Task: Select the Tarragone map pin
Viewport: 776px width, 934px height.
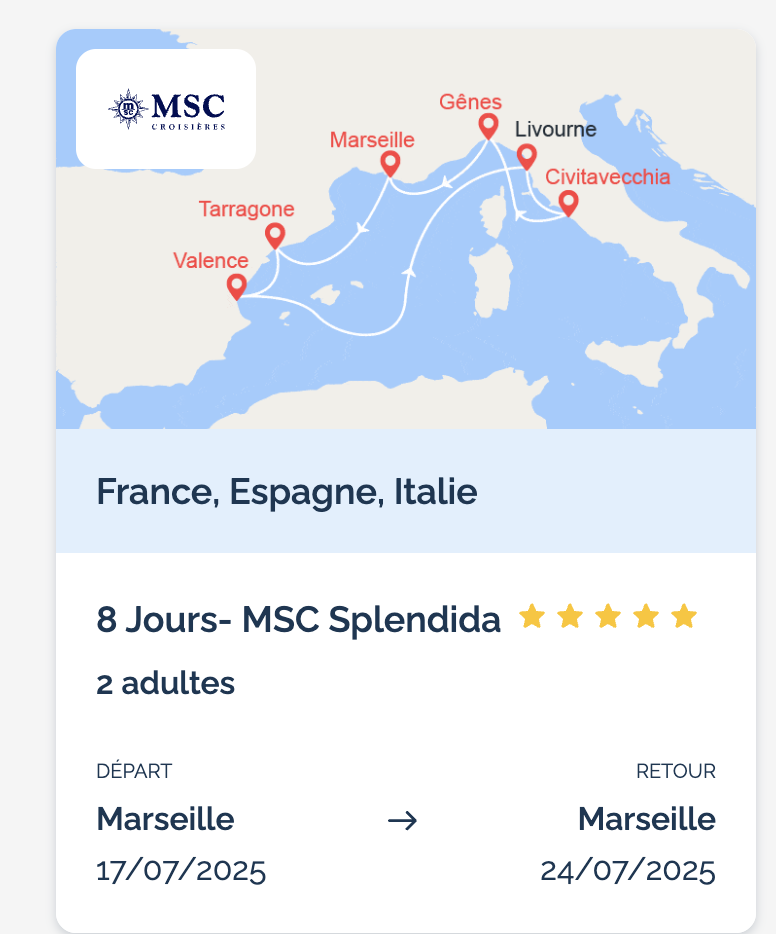Action: [275, 236]
